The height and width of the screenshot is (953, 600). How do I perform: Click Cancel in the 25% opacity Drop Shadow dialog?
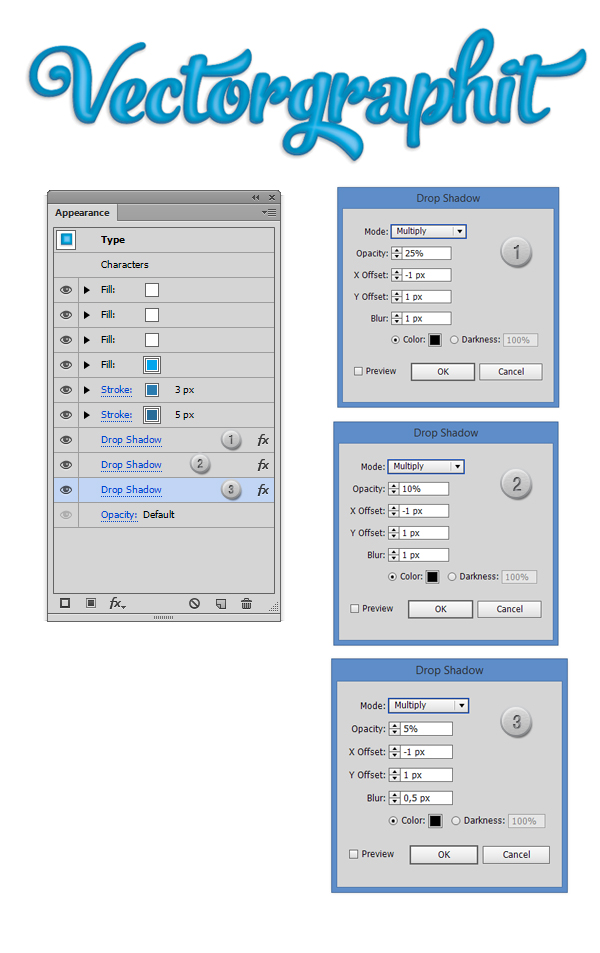[x=511, y=371]
